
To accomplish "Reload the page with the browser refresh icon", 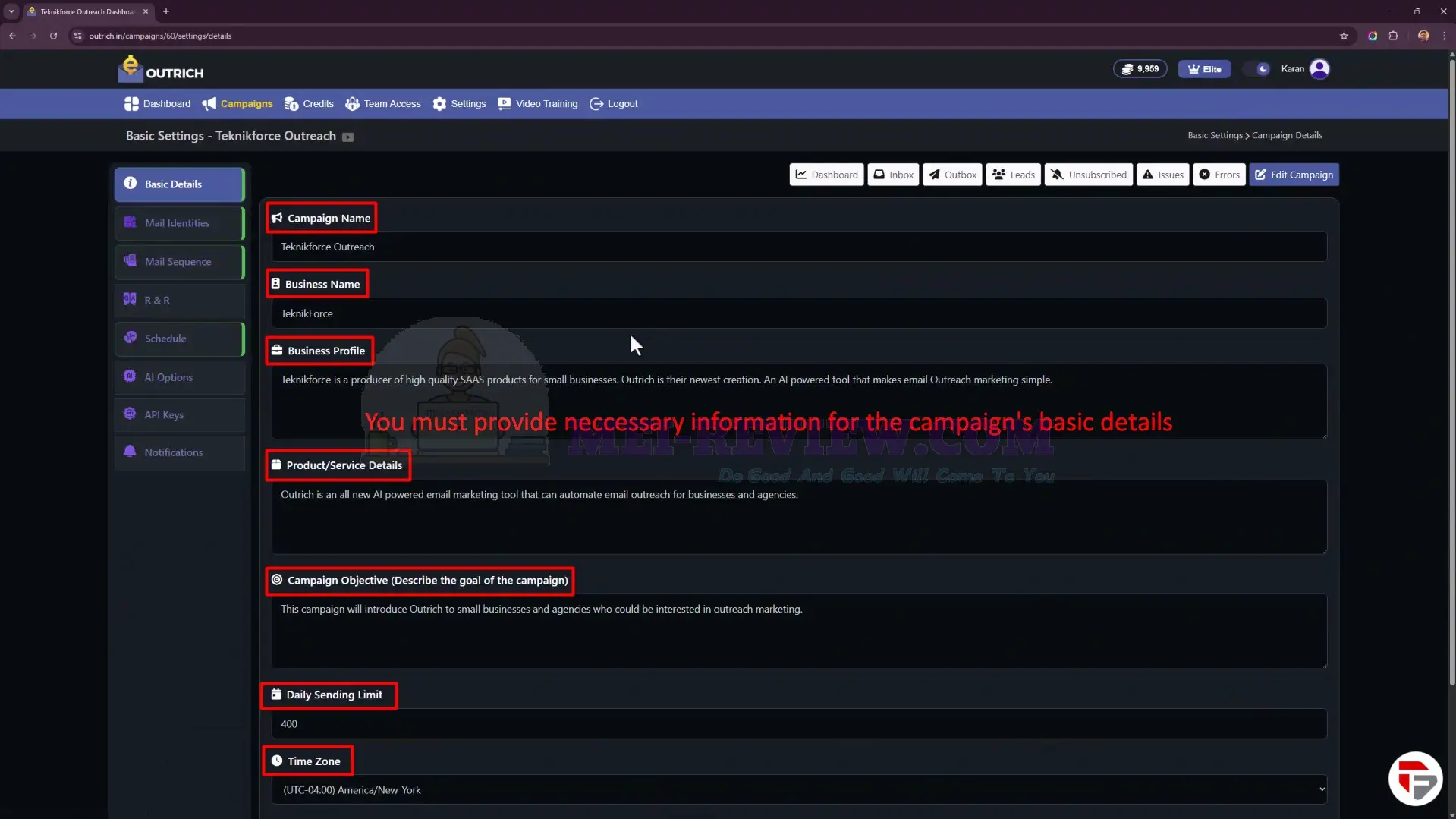I will coord(53,36).
